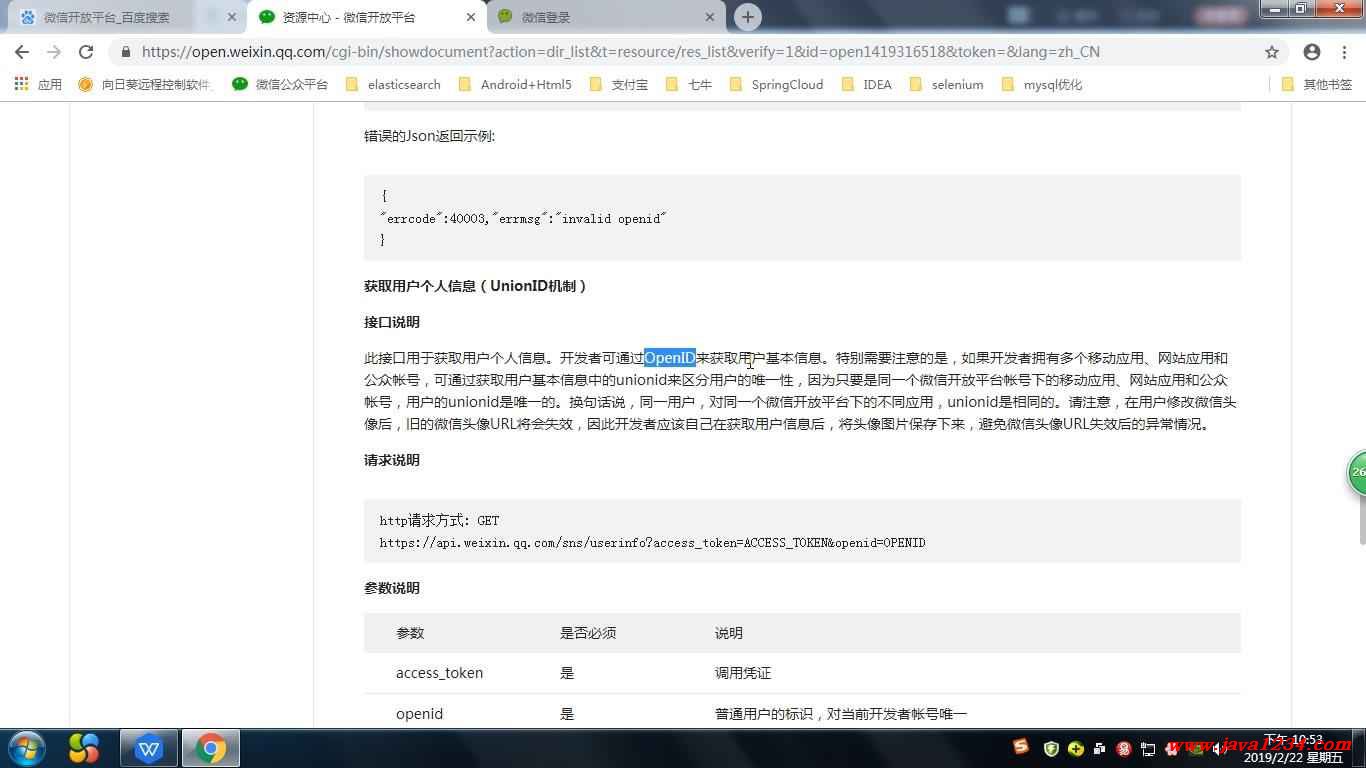This screenshot has width=1366, height=768.
Task: Click the 是否必须 column header
Action: [x=588, y=633]
